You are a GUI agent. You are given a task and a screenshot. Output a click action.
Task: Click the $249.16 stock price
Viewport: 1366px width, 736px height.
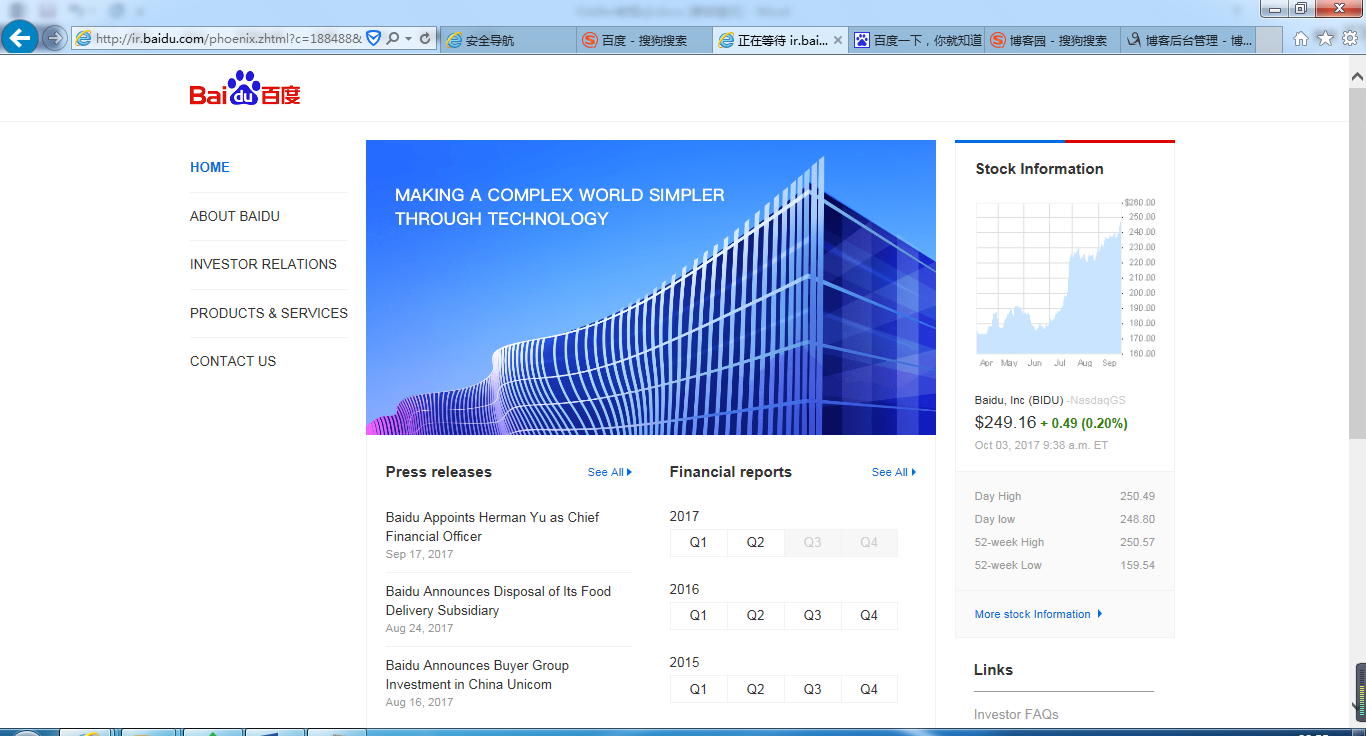(1005, 422)
